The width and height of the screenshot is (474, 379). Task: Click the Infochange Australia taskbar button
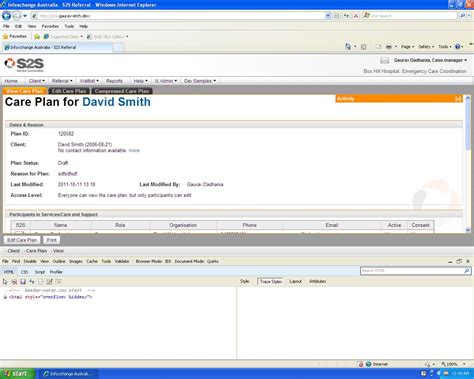[x=69, y=374]
